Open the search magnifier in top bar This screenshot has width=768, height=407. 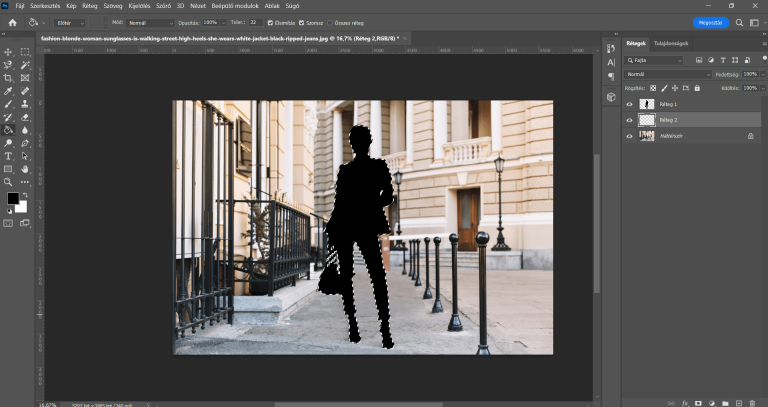pos(739,23)
